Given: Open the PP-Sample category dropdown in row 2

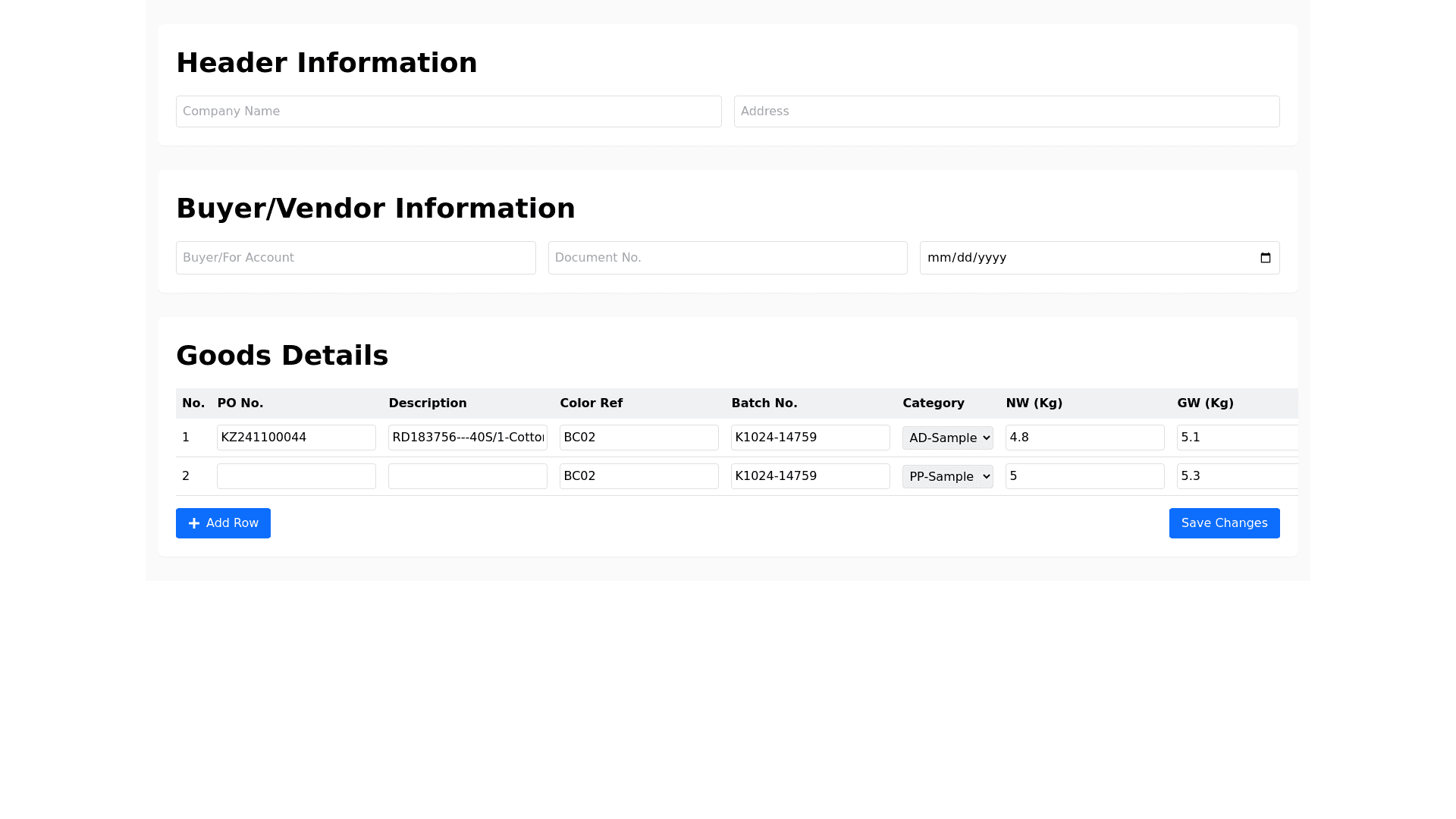Looking at the screenshot, I should [x=947, y=476].
